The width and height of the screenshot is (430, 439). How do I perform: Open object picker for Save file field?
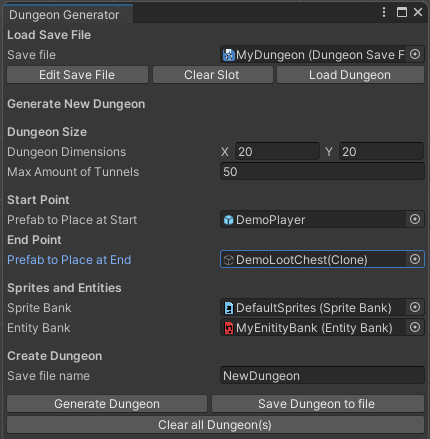(x=415, y=54)
